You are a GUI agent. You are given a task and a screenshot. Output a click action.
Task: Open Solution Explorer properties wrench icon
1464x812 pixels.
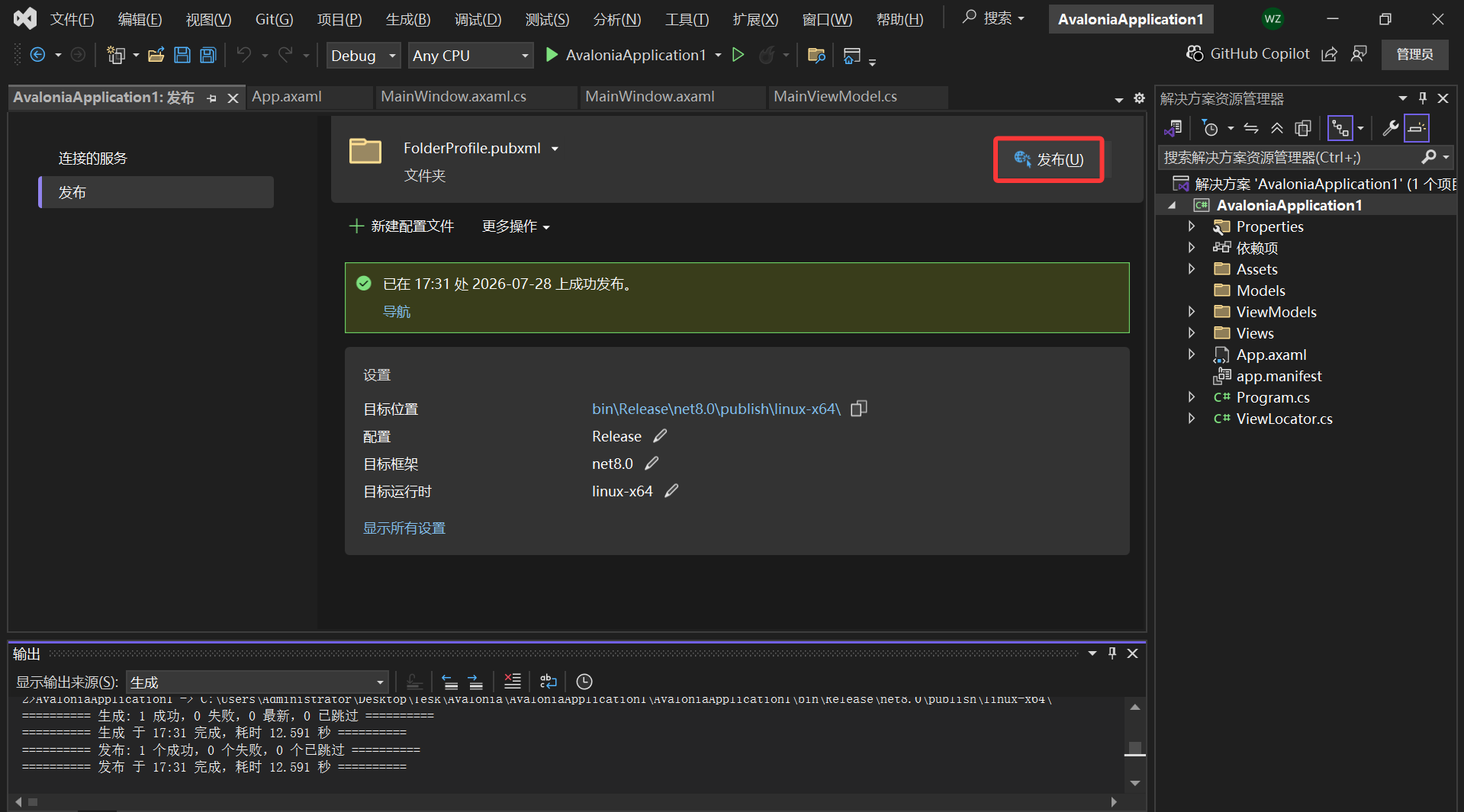tap(1390, 128)
